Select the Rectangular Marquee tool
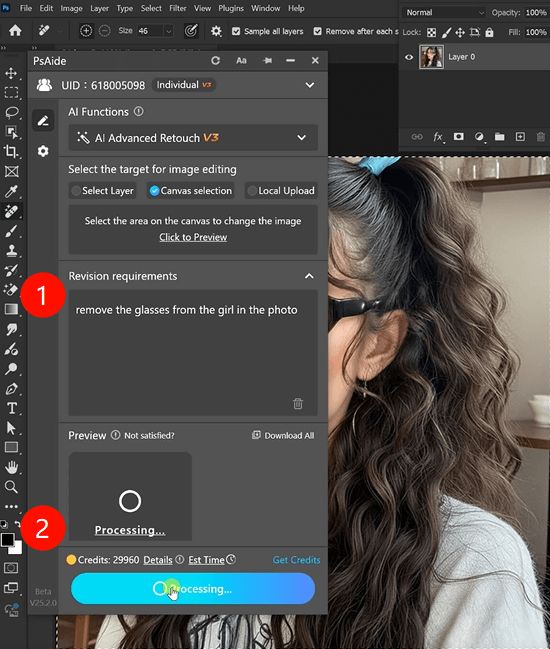 [x=11, y=92]
